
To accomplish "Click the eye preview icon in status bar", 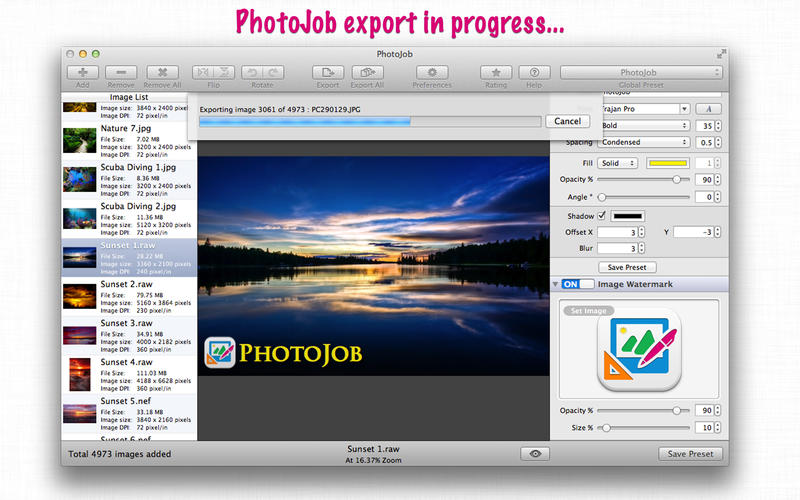I will pos(535,454).
